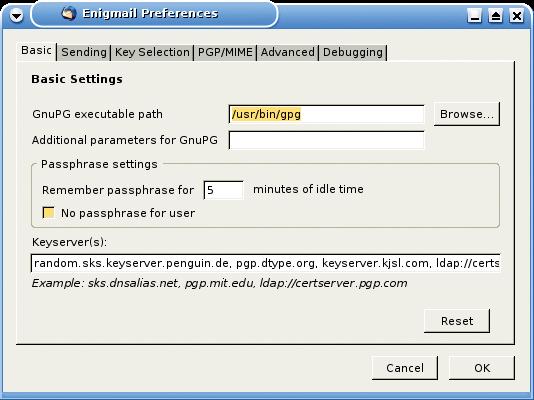This screenshot has height=400, width=534.
Task: Click the GnuPG executable path field
Action: (327, 114)
